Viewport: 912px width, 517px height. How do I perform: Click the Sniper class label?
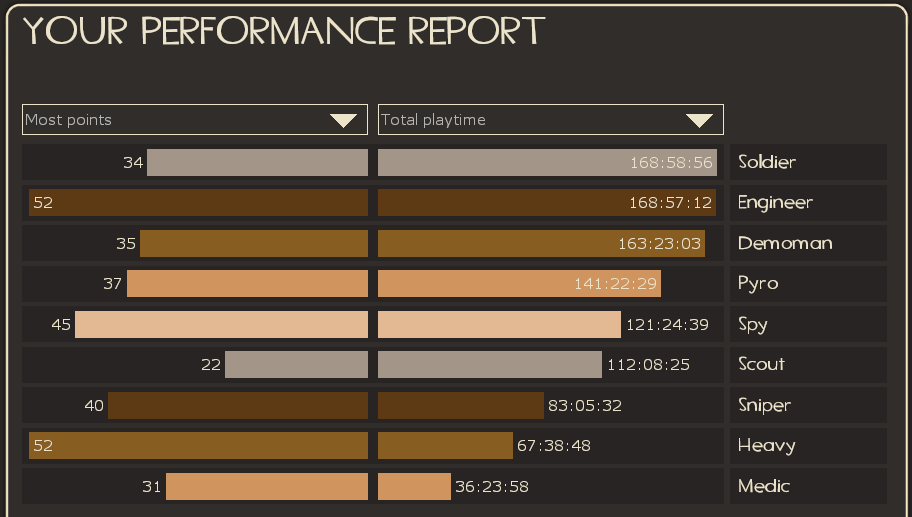coord(764,405)
